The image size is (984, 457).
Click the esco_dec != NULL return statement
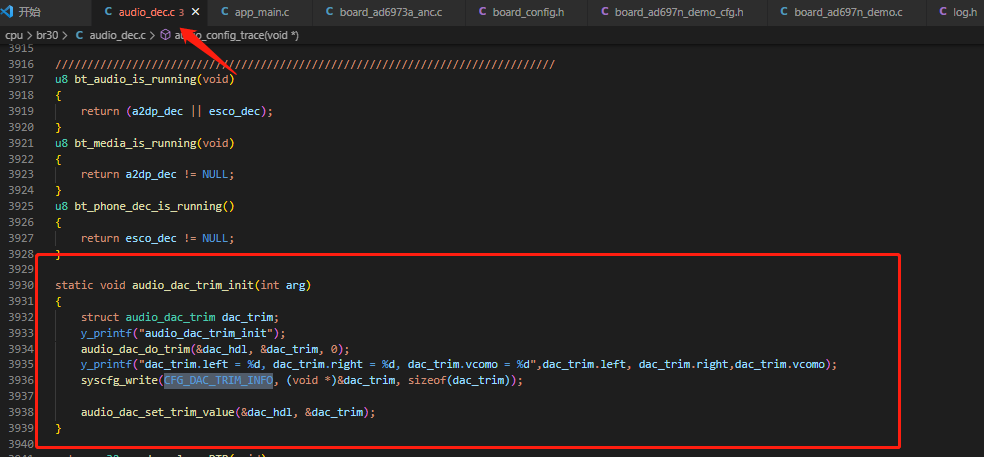[x=158, y=238]
